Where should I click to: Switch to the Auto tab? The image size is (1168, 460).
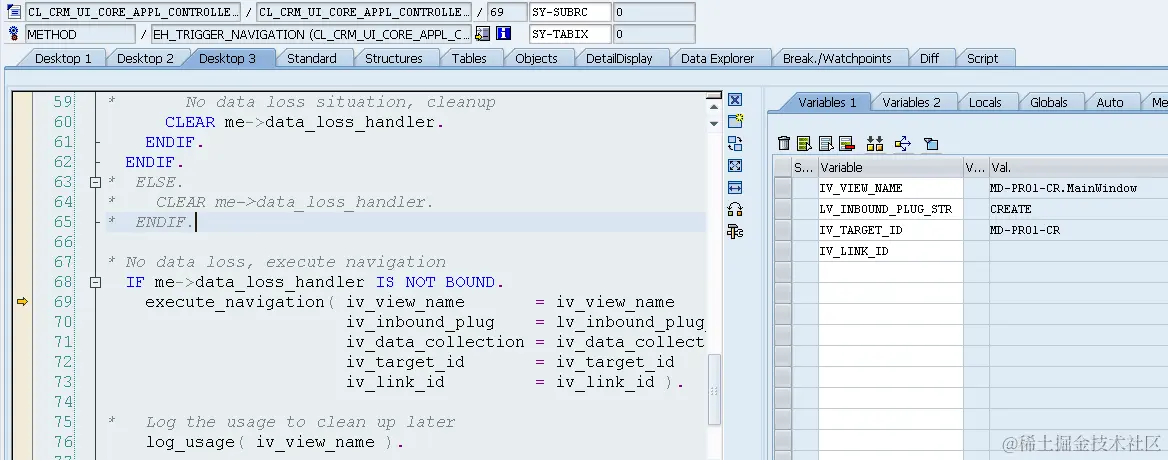pyautogui.click(x=1109, y=103)
